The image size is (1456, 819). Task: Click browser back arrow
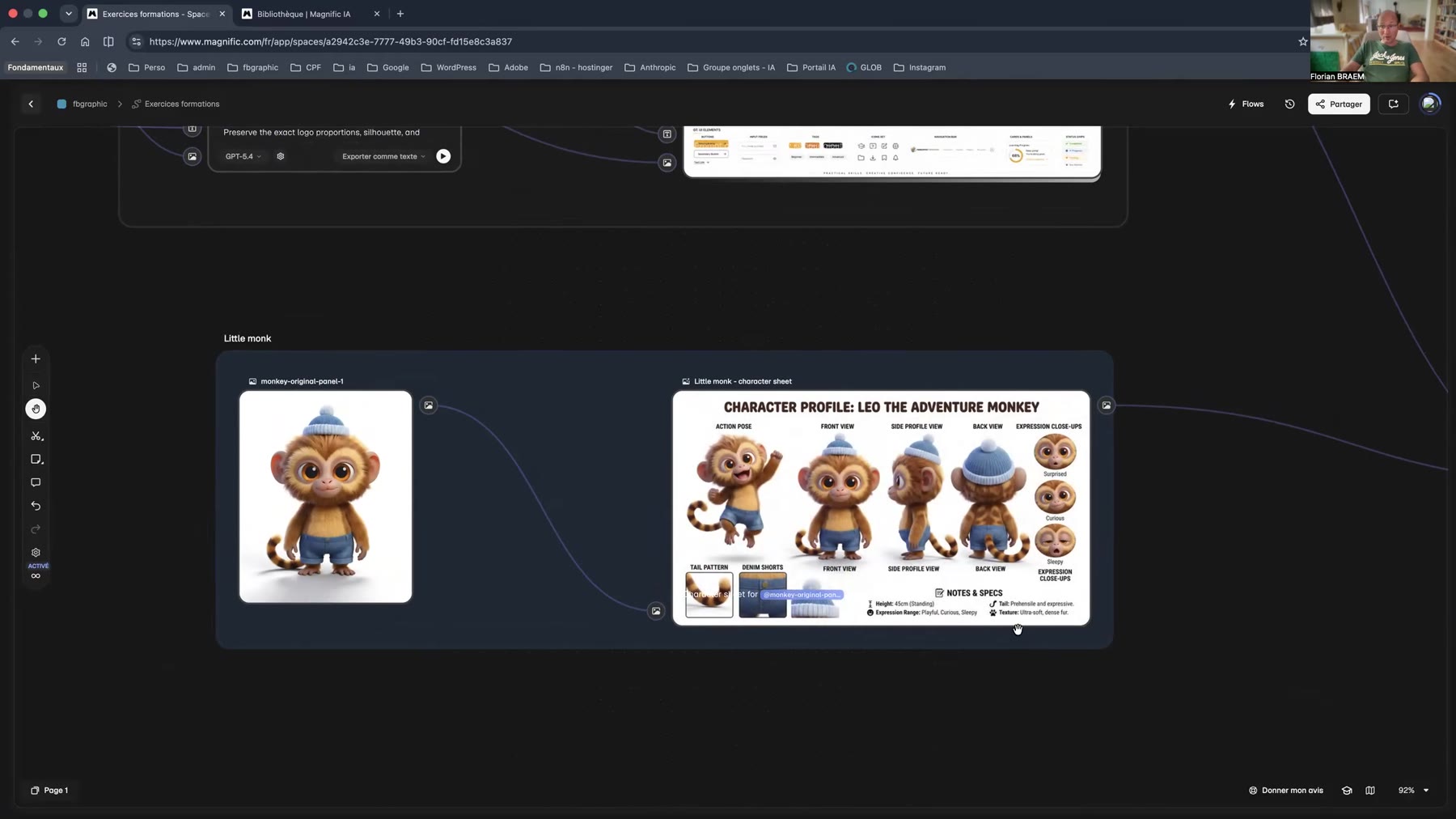point(15,41)
